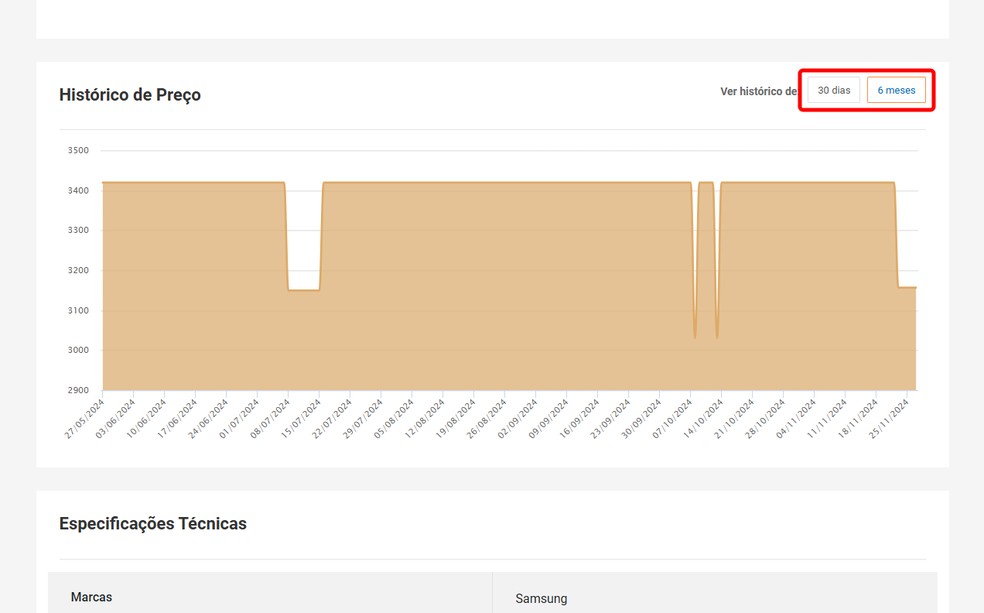Viewport: 984px width, 613px height.
Task: Click the Histórico de Preço heading
Action: [x=130, y=95]
